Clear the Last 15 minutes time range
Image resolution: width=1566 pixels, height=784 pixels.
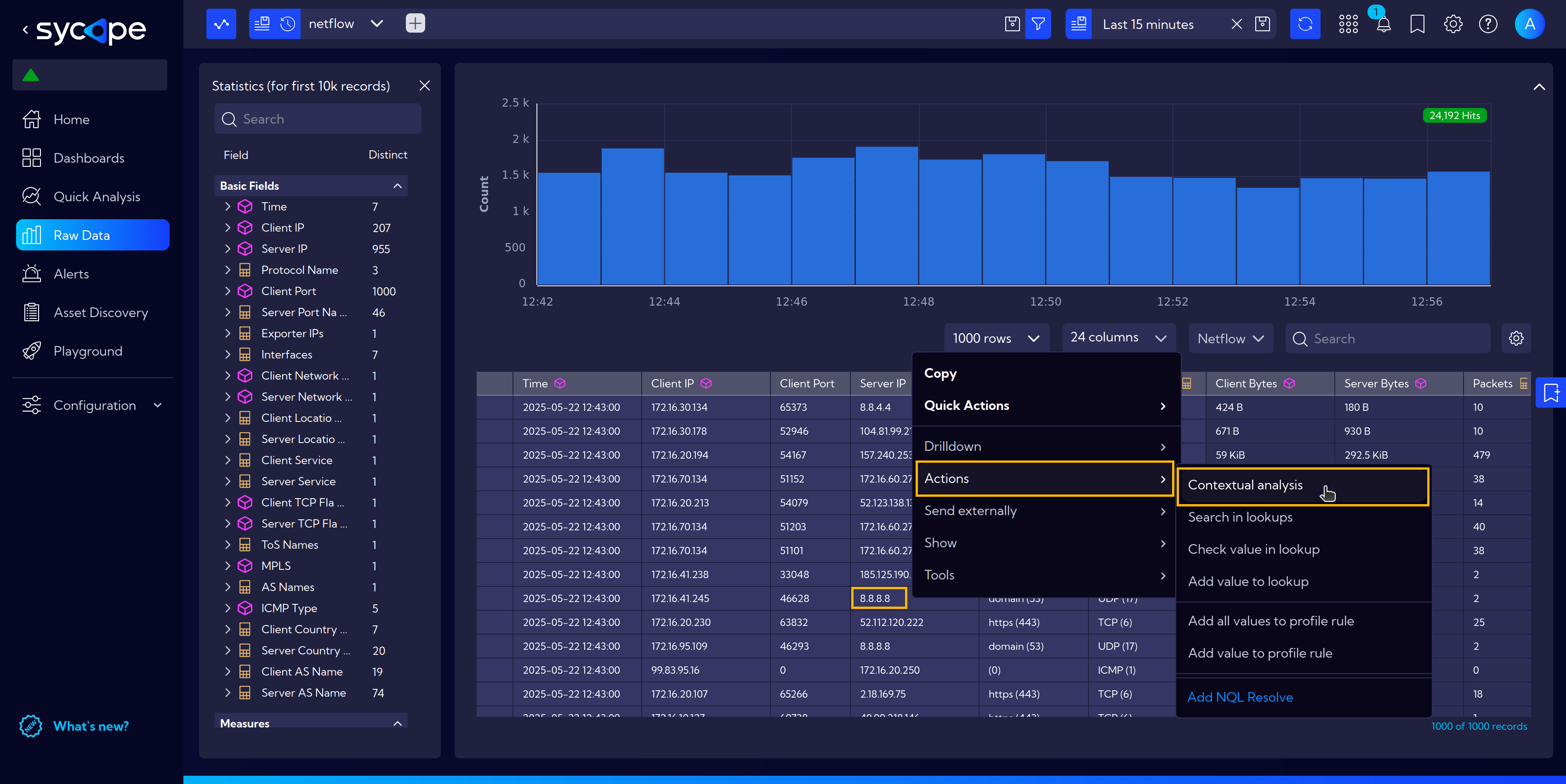coord(1236,24)
